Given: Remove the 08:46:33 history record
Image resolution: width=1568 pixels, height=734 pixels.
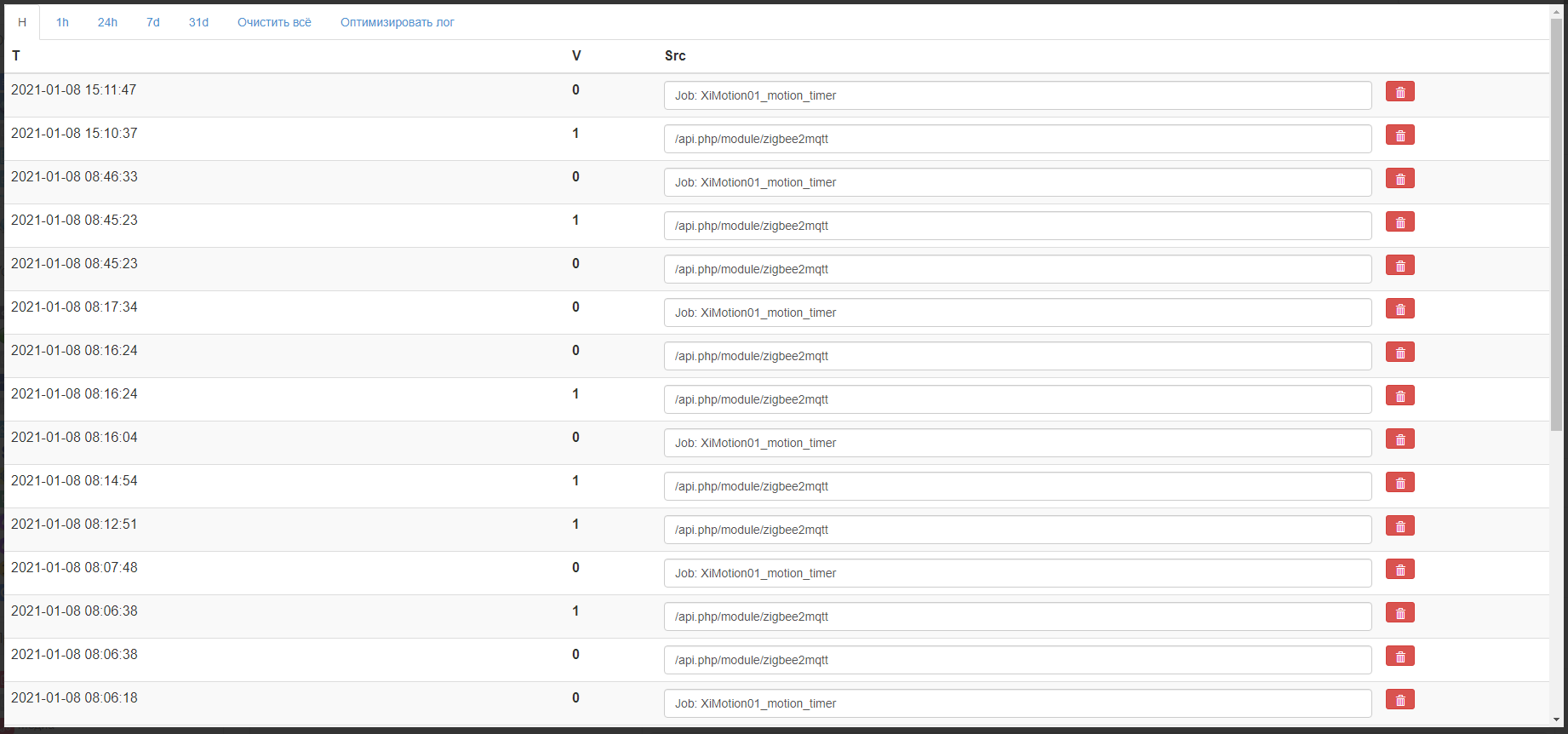Looking at the screenshot, I should point(1399,179).
